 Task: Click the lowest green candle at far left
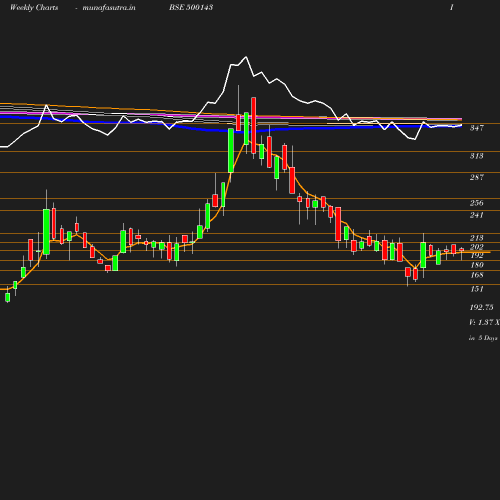[x=8, y=297]
